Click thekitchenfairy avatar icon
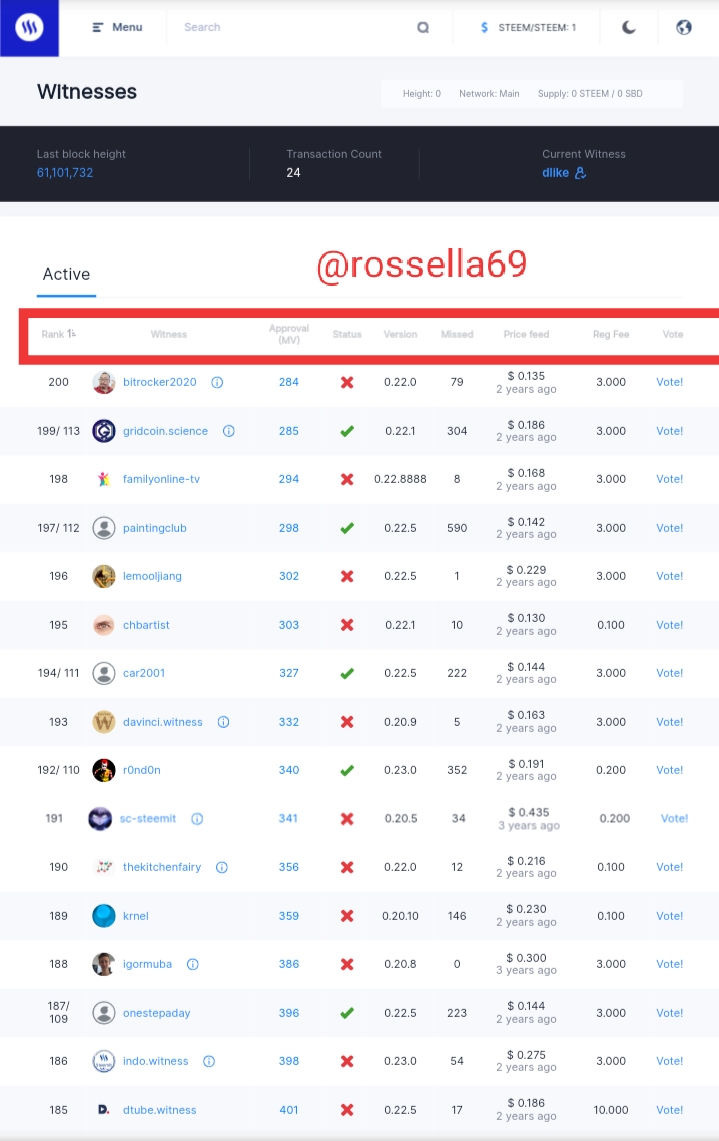This screenshot has width=719, height=1141. pyautogui.click(x=104, y=867)
